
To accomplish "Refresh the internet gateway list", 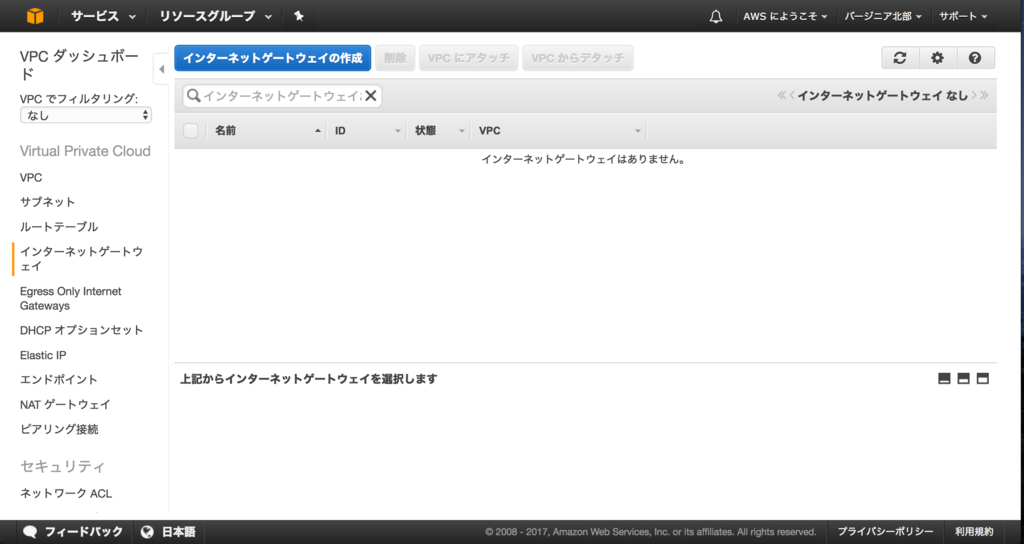I will [900, 57].
